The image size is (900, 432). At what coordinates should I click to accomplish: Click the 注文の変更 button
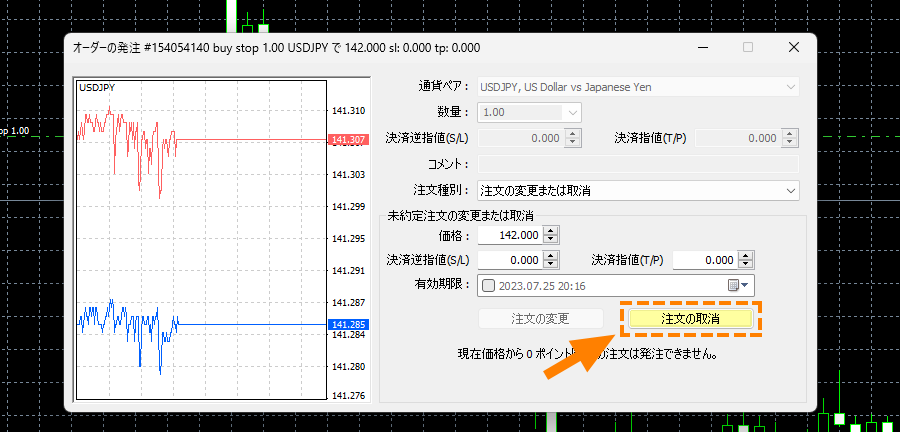[x=541, y=318]
